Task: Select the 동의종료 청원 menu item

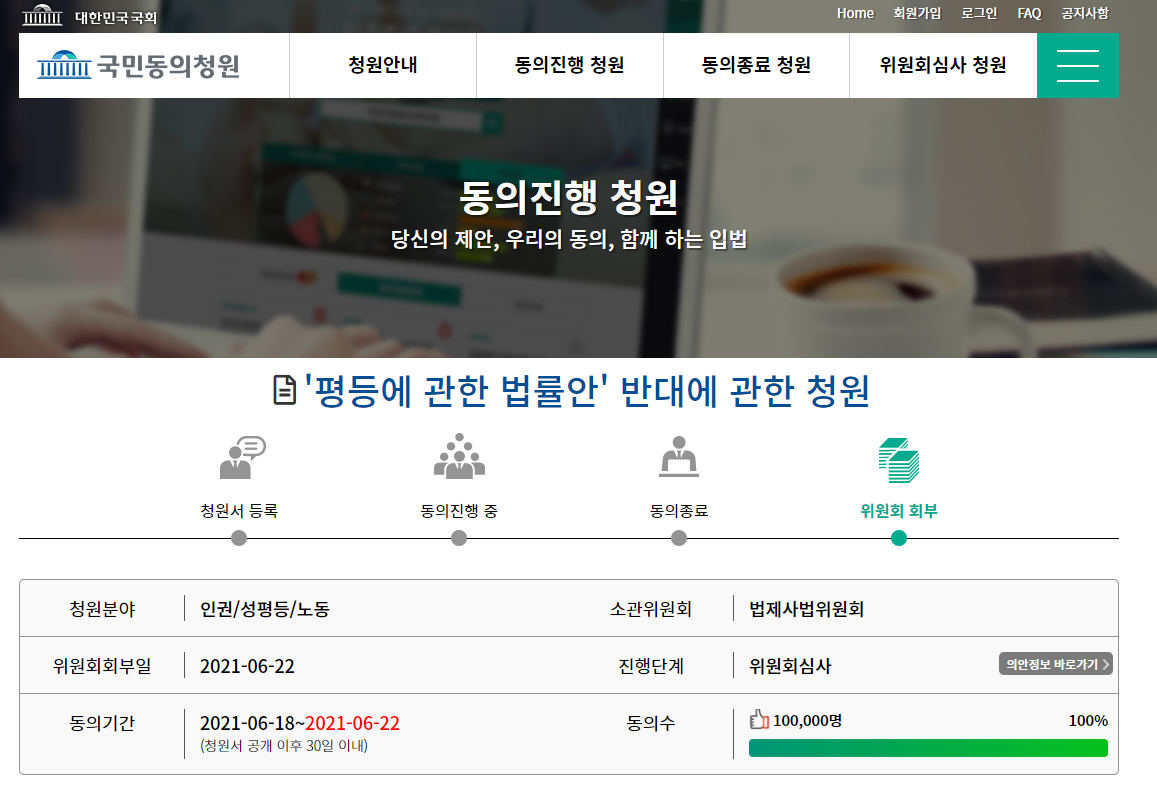Action: [756, 66]
